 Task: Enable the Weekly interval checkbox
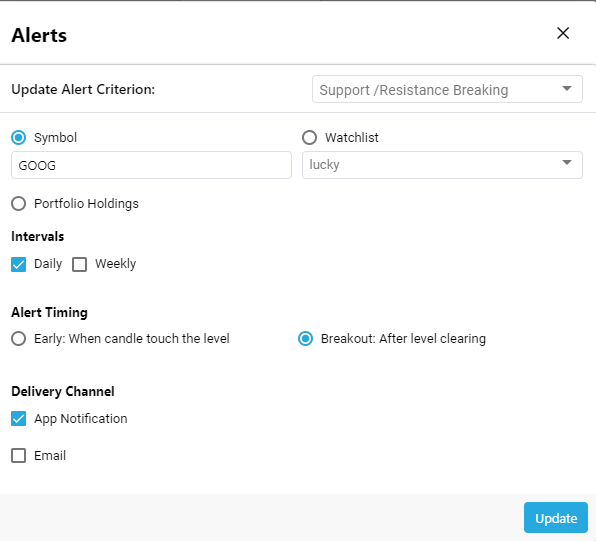[79, 264]
